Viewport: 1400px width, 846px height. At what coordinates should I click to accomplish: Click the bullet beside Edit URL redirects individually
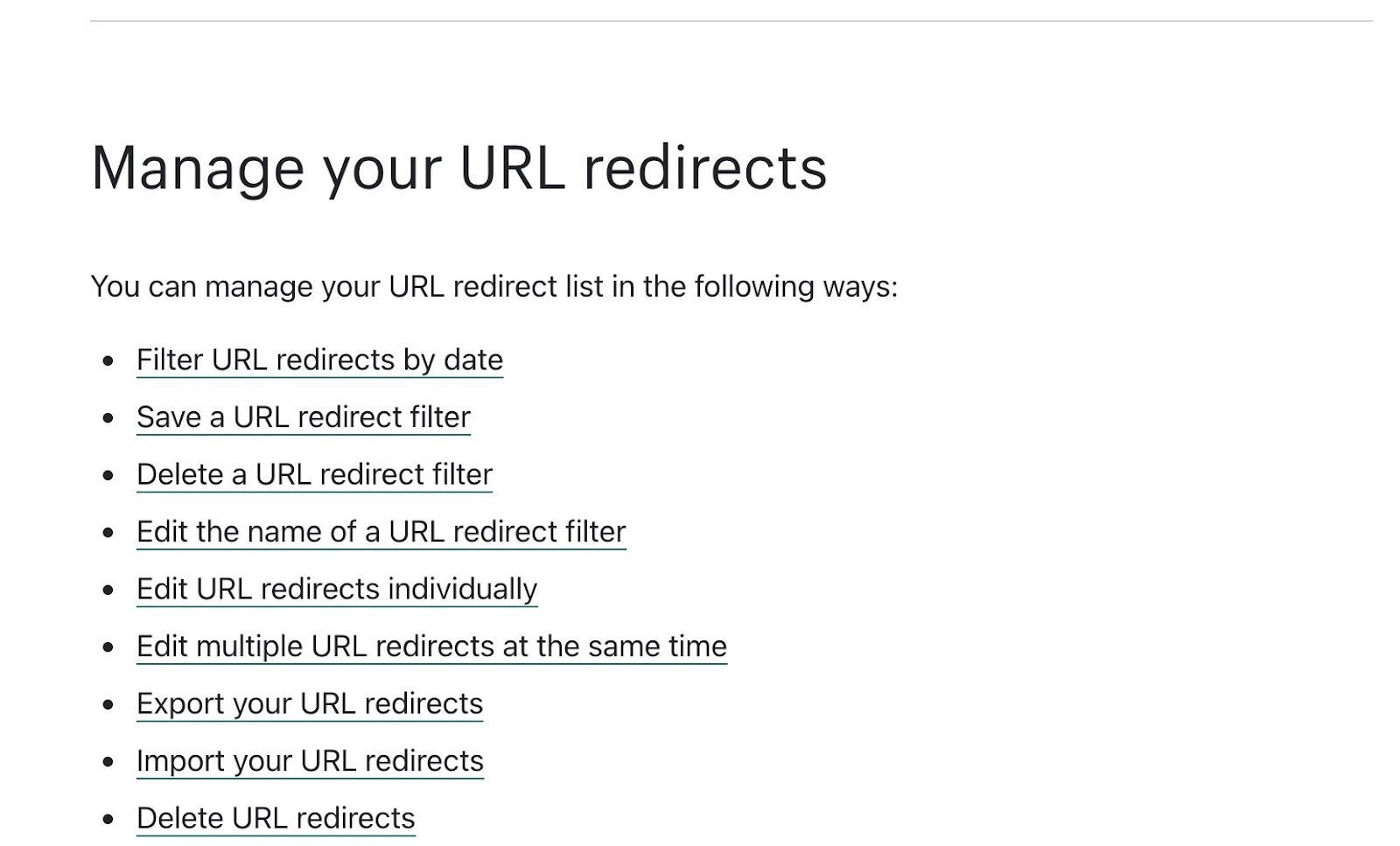click(108, 591)
